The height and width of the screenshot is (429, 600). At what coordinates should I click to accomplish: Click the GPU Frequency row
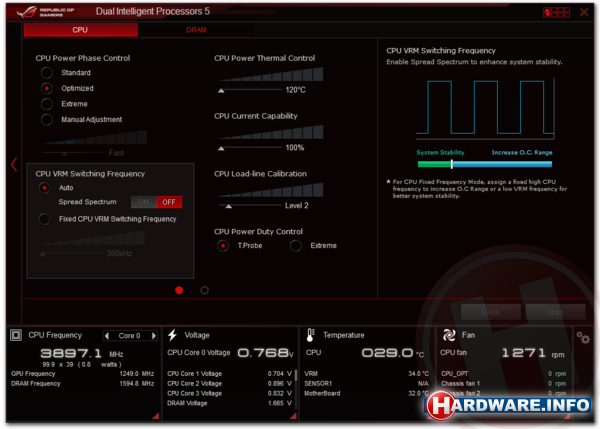click(x=82, y=374)
